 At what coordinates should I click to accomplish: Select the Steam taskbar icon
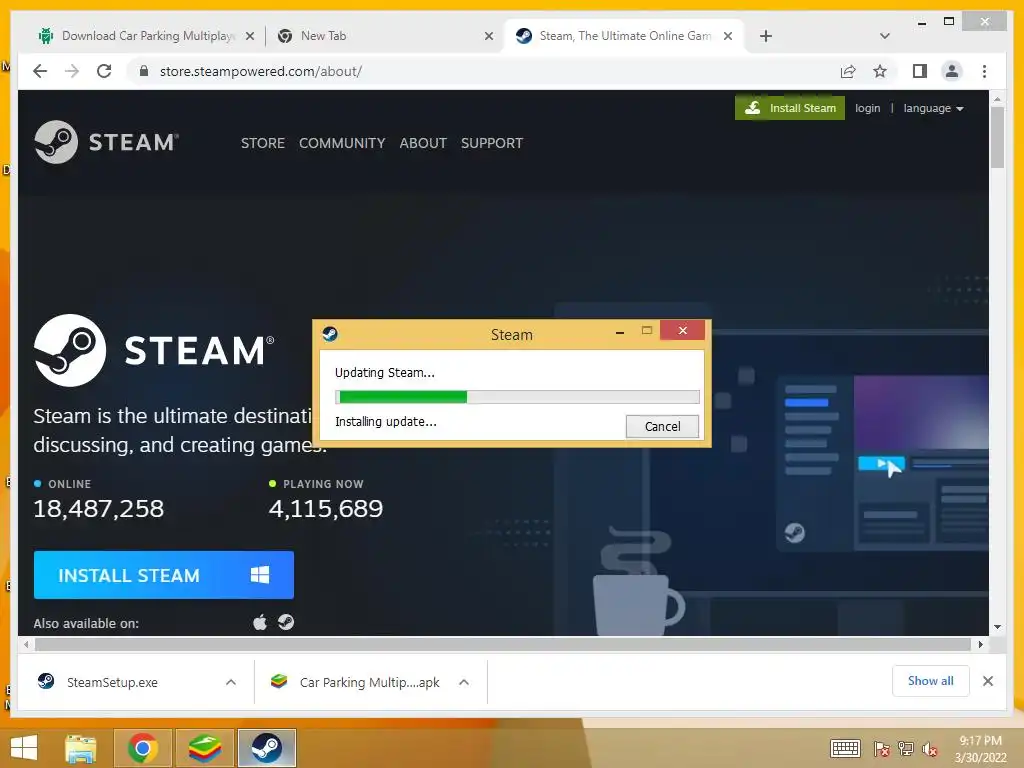(266, 748)
